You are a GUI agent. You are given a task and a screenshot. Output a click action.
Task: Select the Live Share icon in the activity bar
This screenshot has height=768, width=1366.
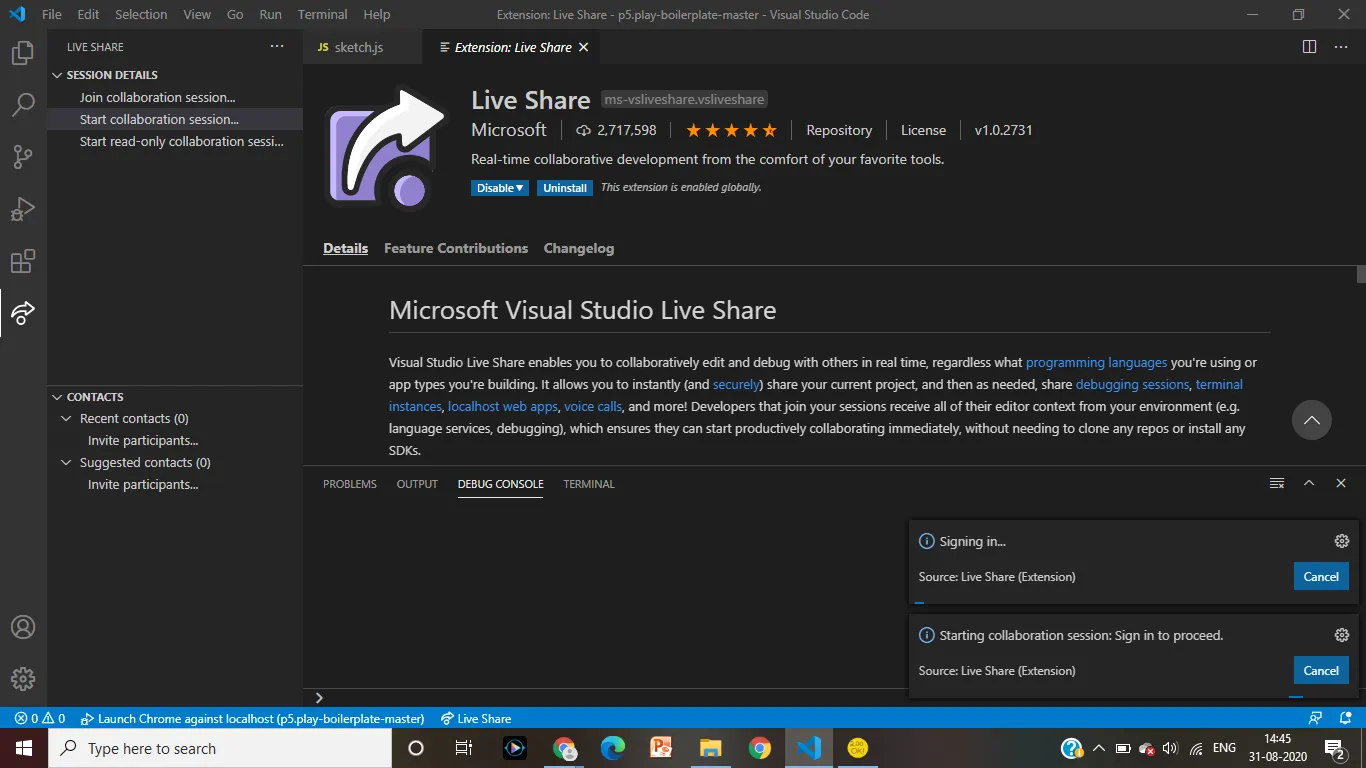point(22,313)
